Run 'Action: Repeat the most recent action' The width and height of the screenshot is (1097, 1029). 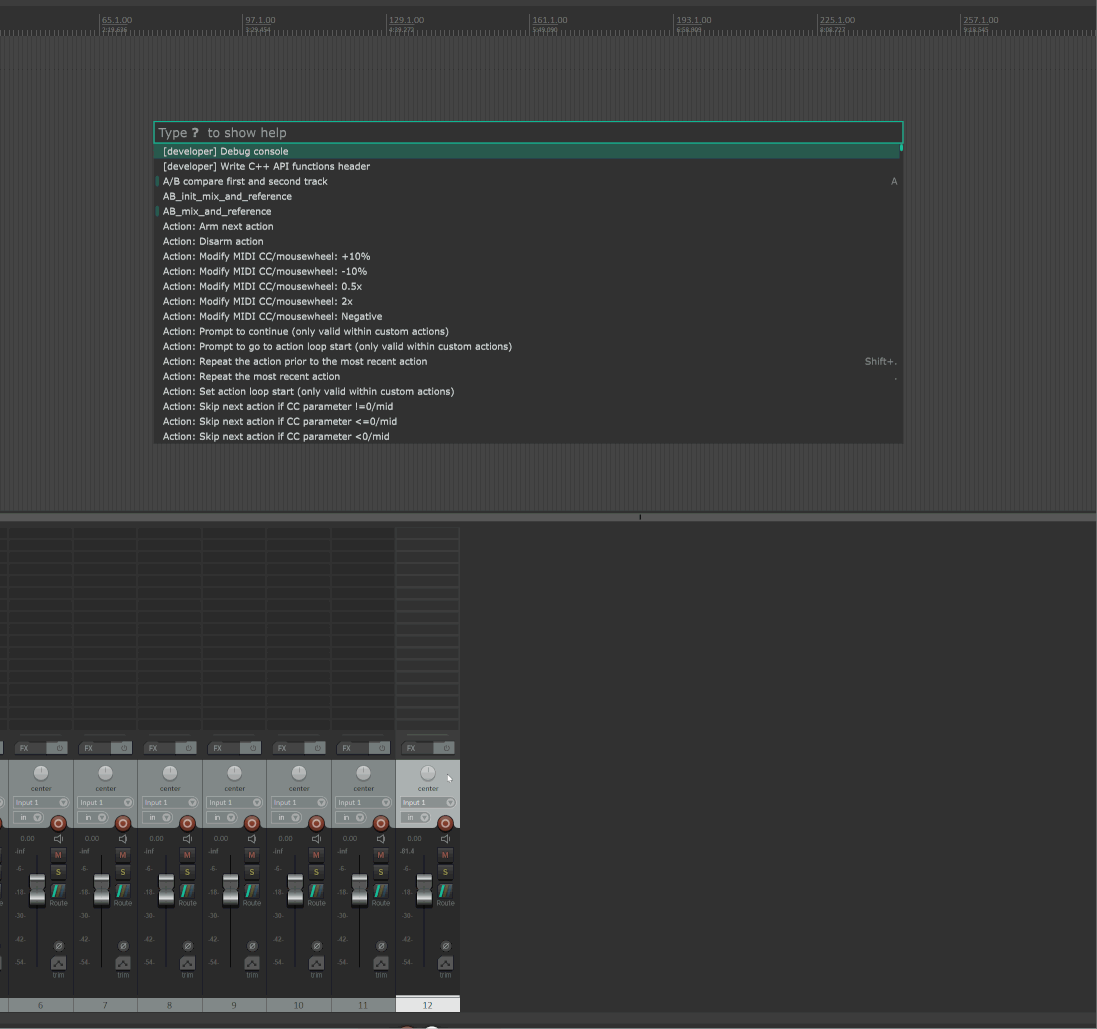pyautogui.click(x=251, y=377)
